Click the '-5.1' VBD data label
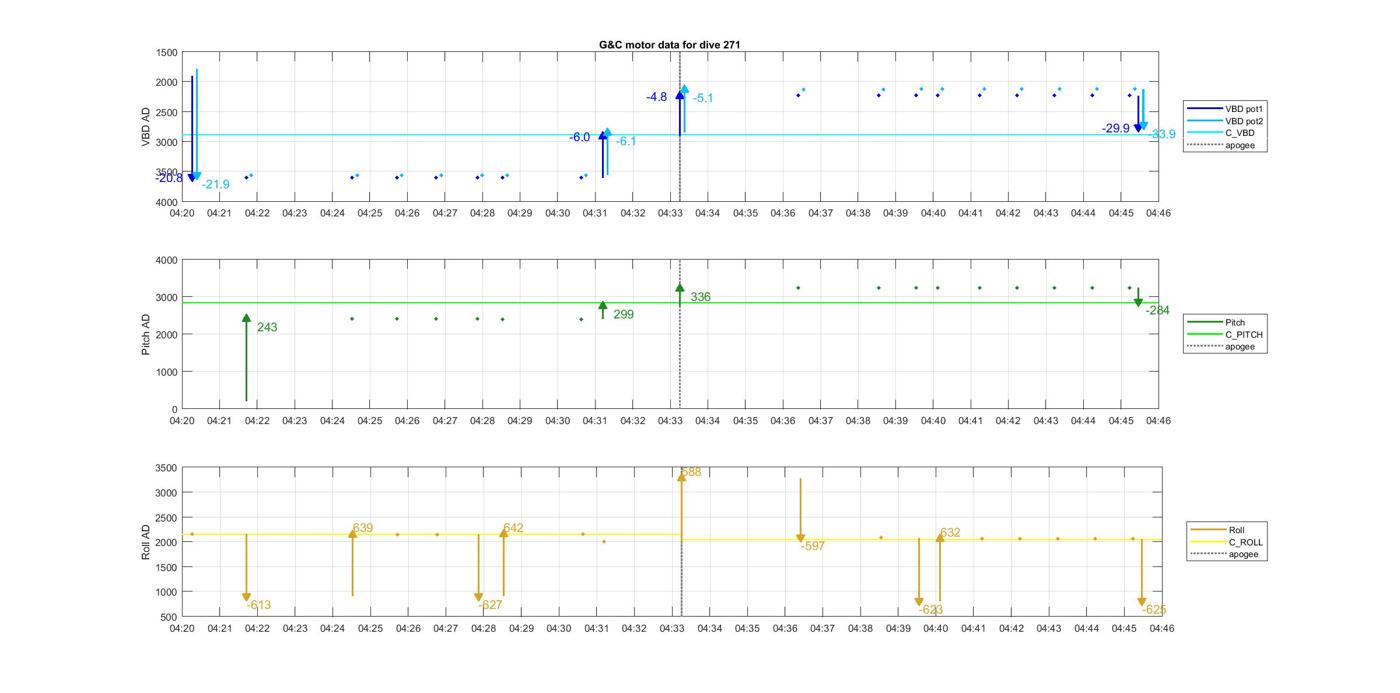The width and height of the screenshot is (1400, 693). 703,98
